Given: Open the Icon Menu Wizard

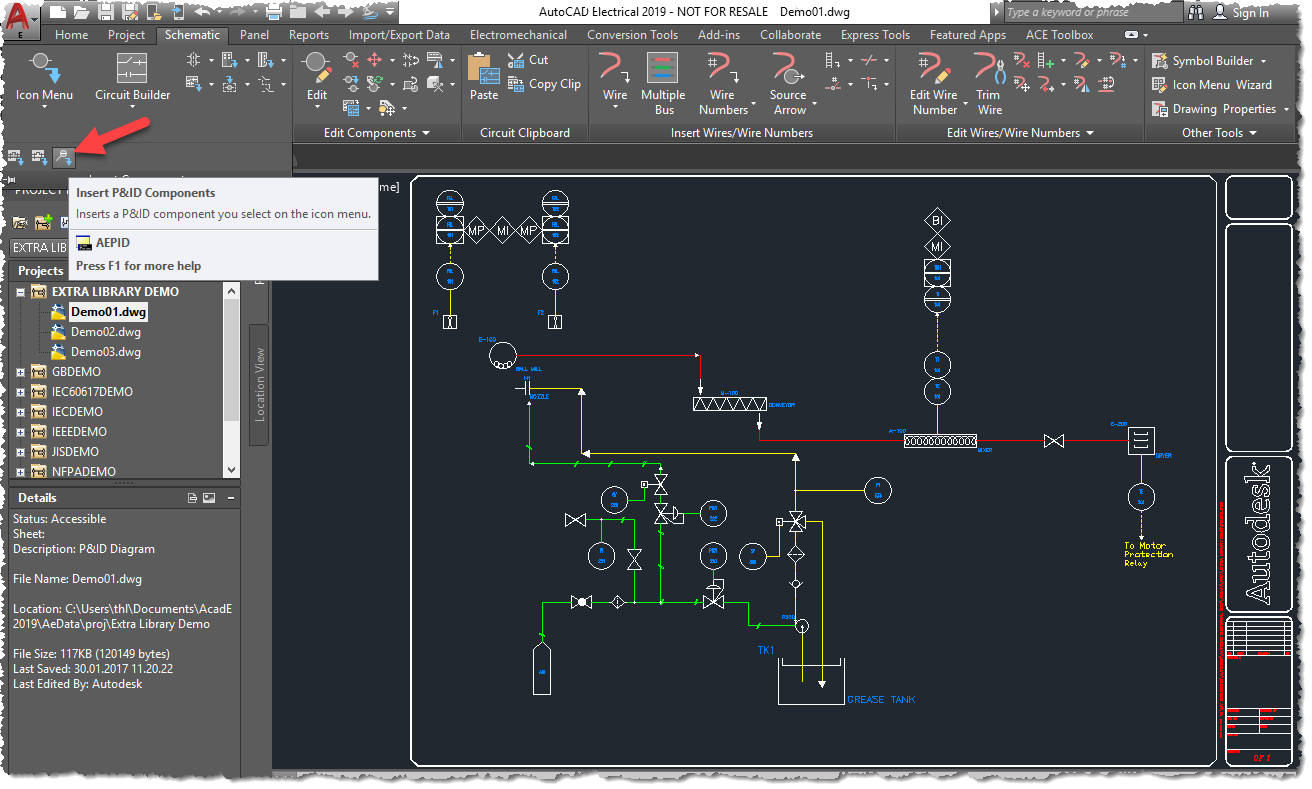Looking at the screenshot, I should pos(1212,85).
